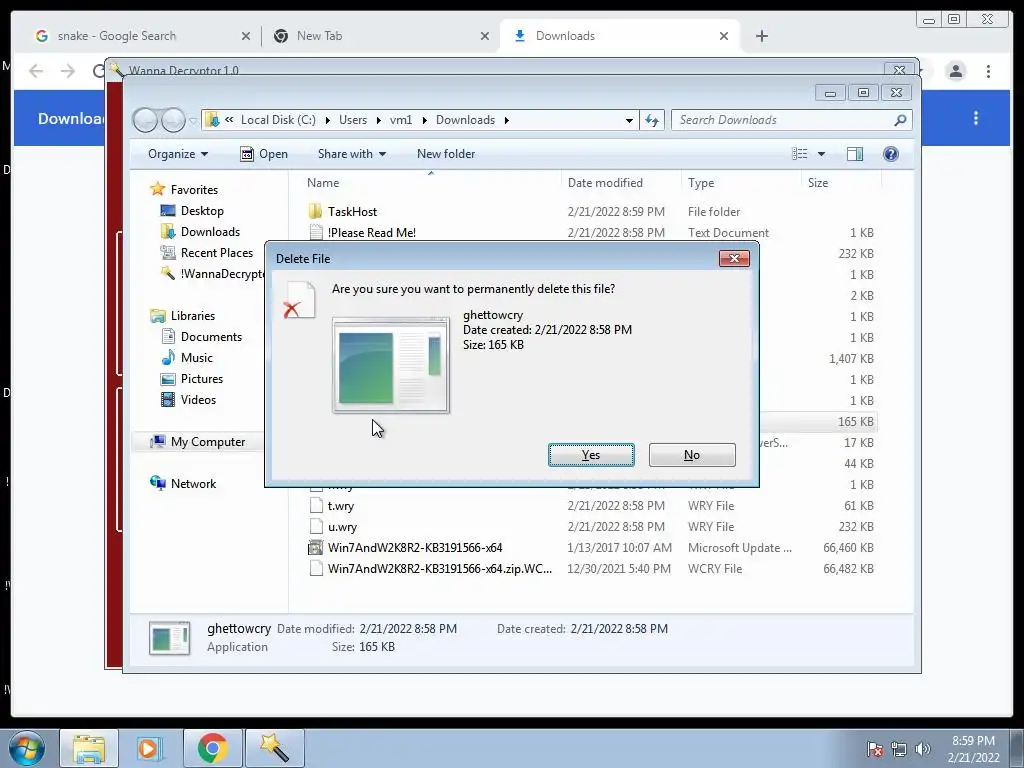Sort files by Date modified column
Screen dimensions: 1024x768
click(x=605, y=183)
